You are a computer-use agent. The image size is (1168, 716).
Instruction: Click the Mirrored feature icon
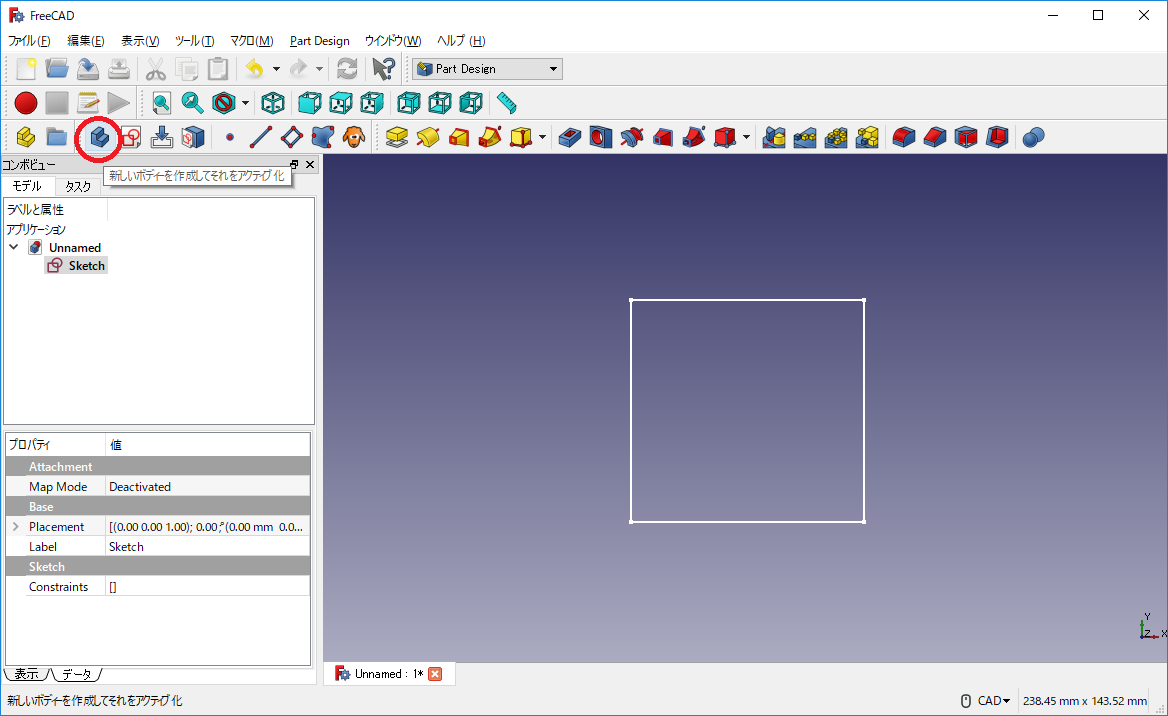coord(774,137)
